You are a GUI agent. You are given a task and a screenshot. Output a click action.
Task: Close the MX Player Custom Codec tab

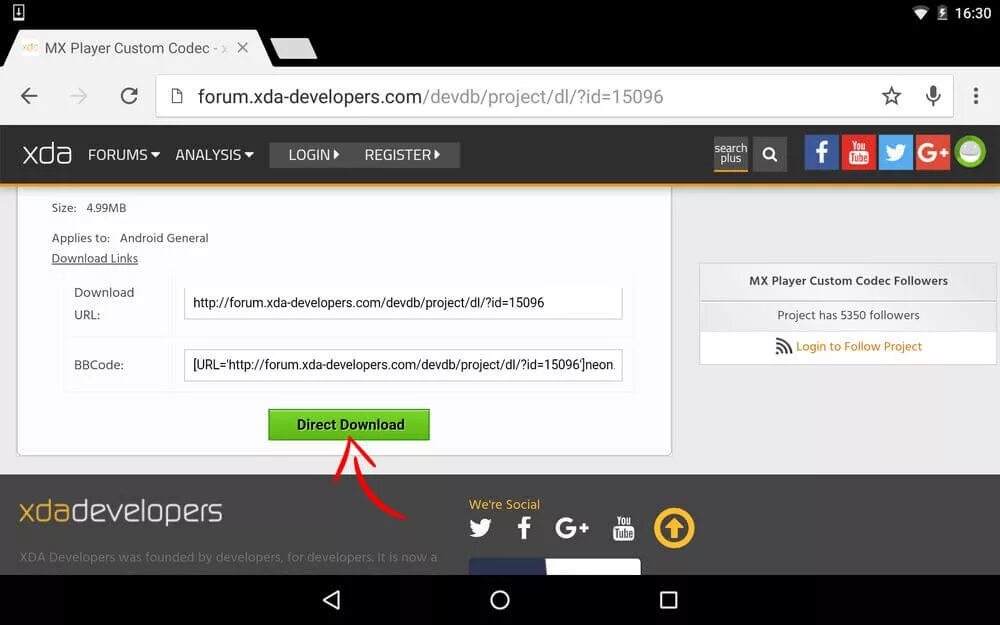pos(242,48)
